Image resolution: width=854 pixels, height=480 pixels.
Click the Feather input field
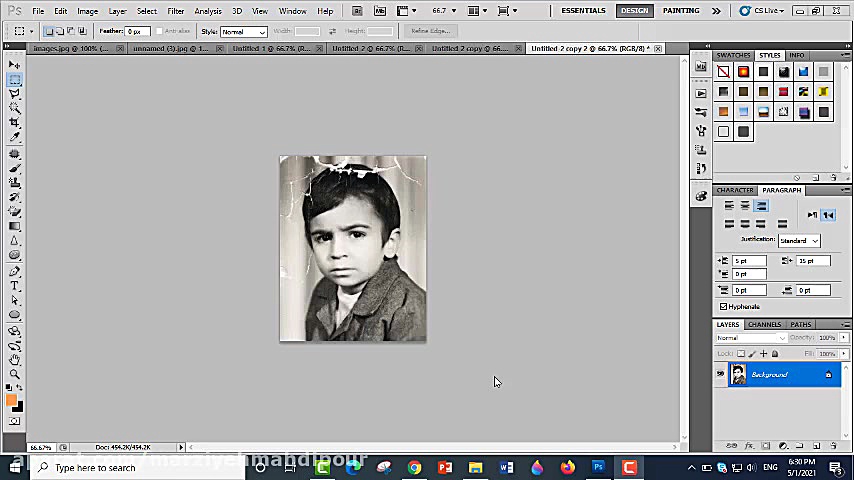coord(137,32)
